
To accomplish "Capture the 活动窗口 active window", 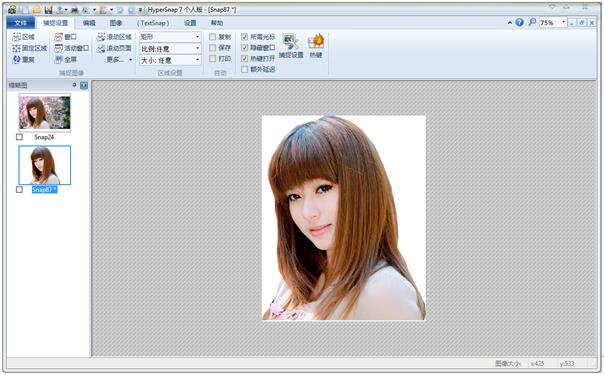I will click(x=72, y=48).
